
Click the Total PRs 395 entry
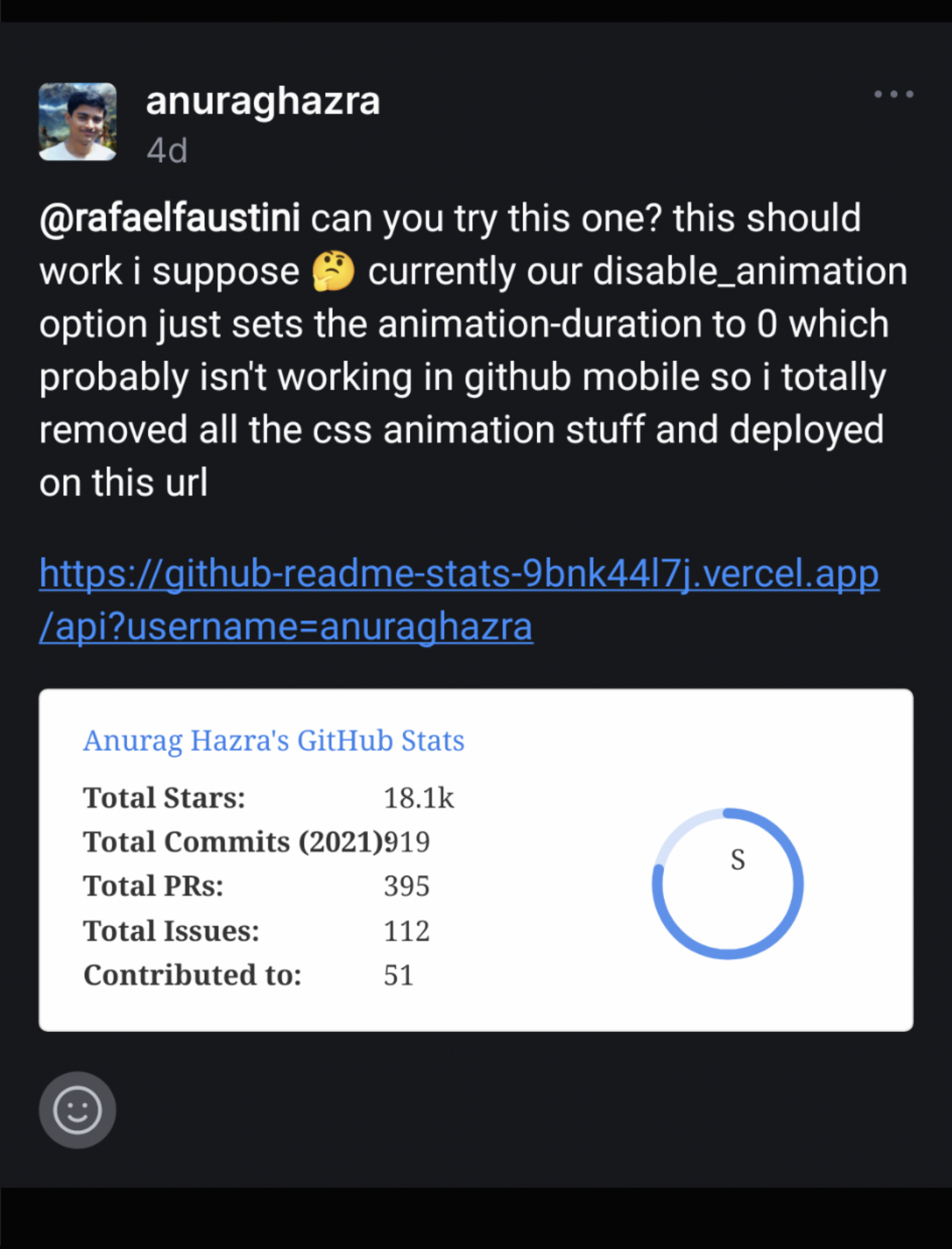(406, 886)
